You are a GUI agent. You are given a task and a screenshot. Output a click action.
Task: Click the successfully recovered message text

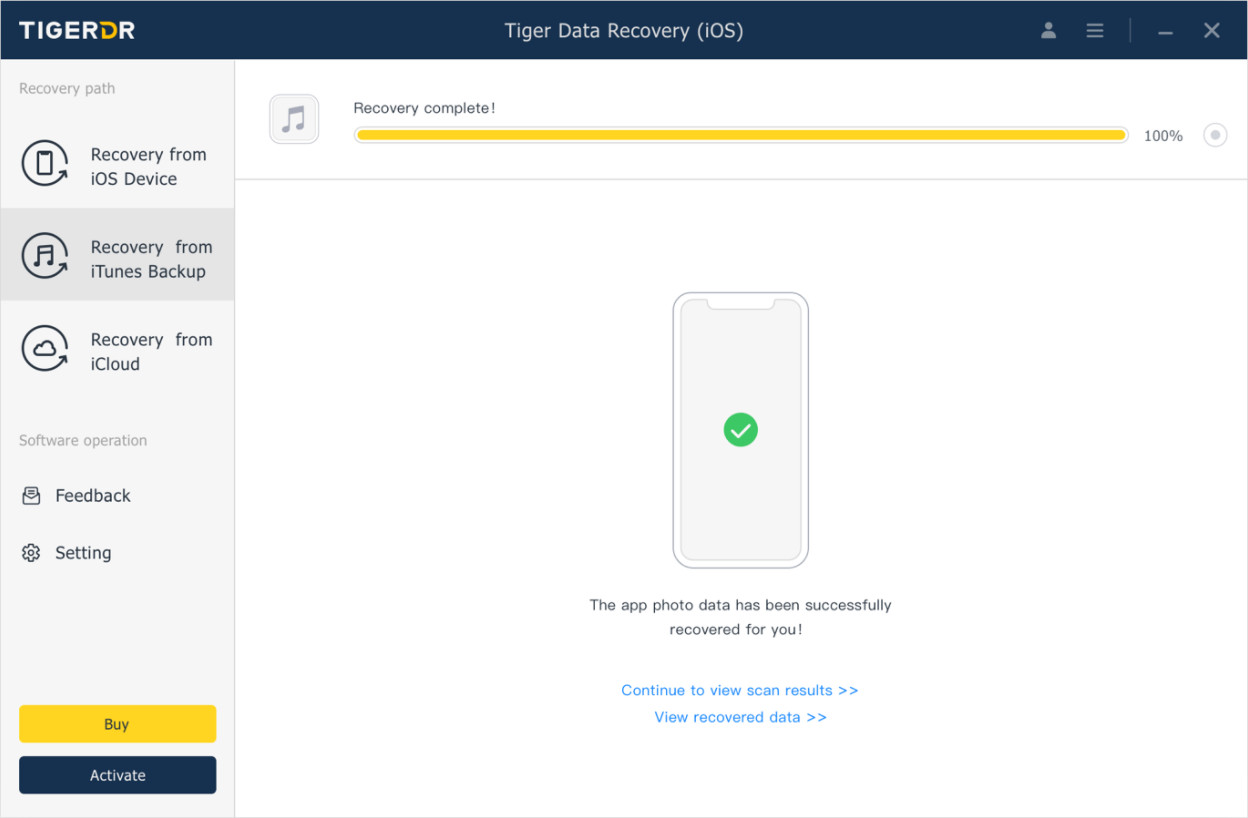(740, 617)
